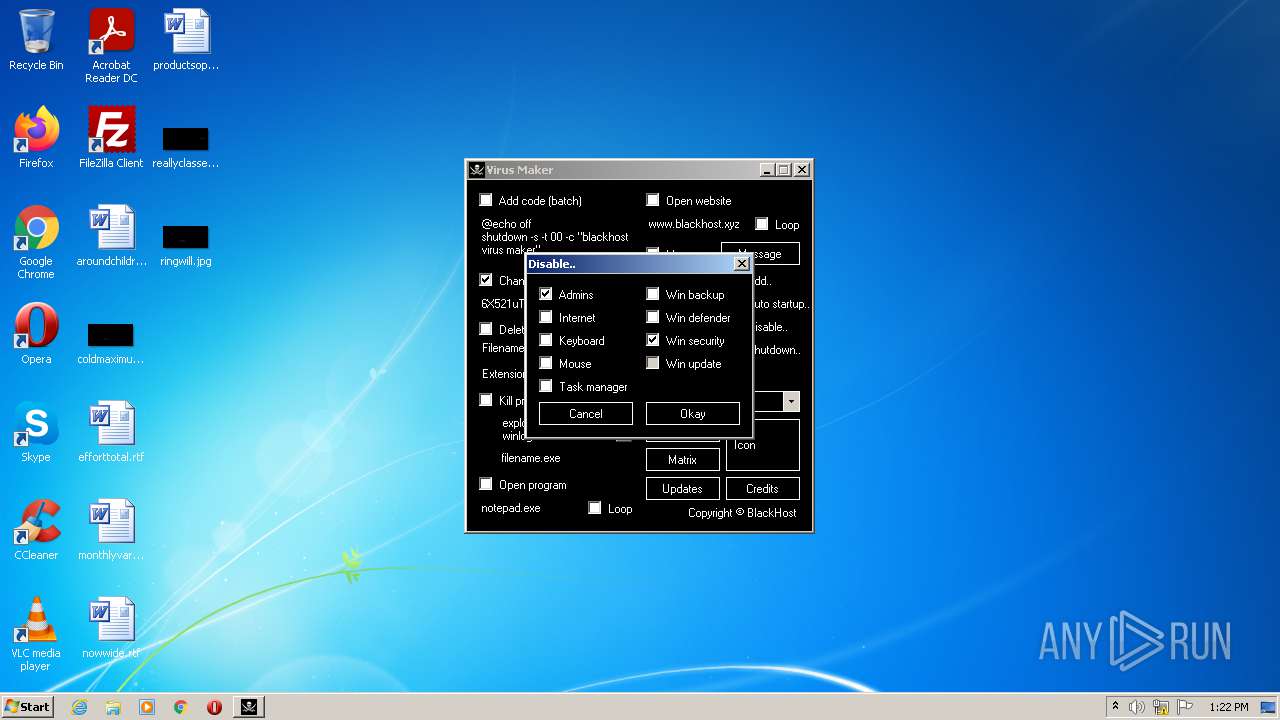Image resolution: width=1280 pixels, height=720 pixels.
Task: Click the clock showing 1:22 PM
Action: click(x=1229, y=707)
